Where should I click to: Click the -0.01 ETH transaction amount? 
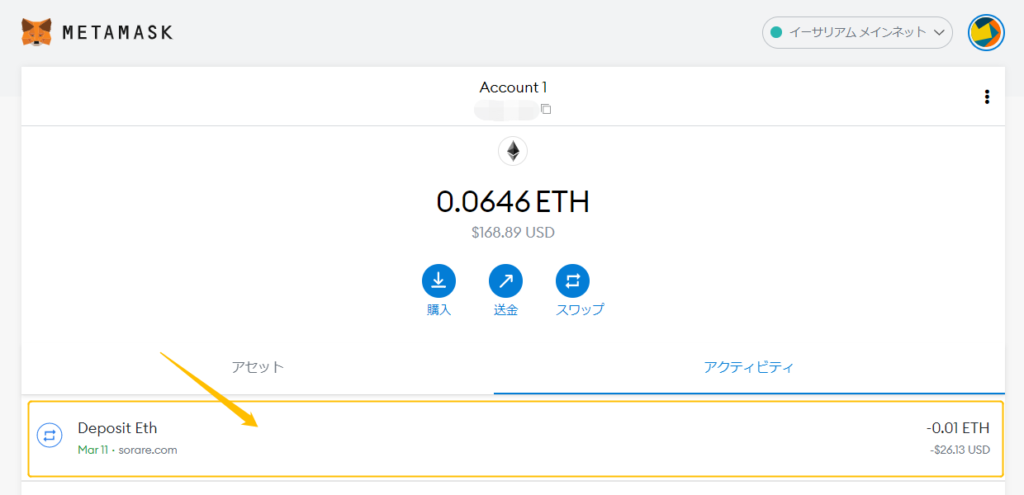958,428
